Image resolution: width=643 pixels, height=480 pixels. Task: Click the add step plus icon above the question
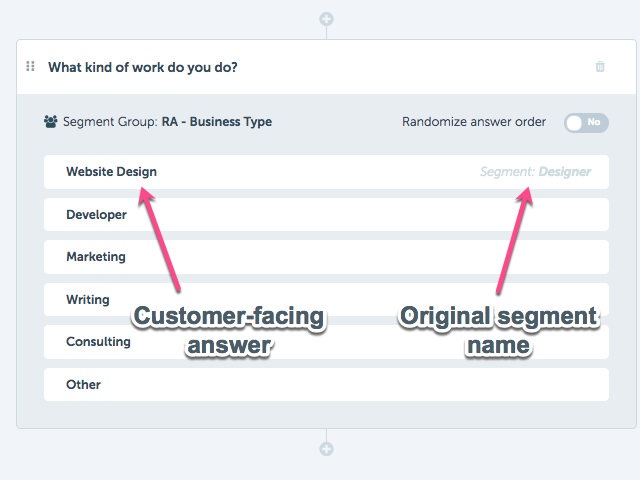pos(326,19)
